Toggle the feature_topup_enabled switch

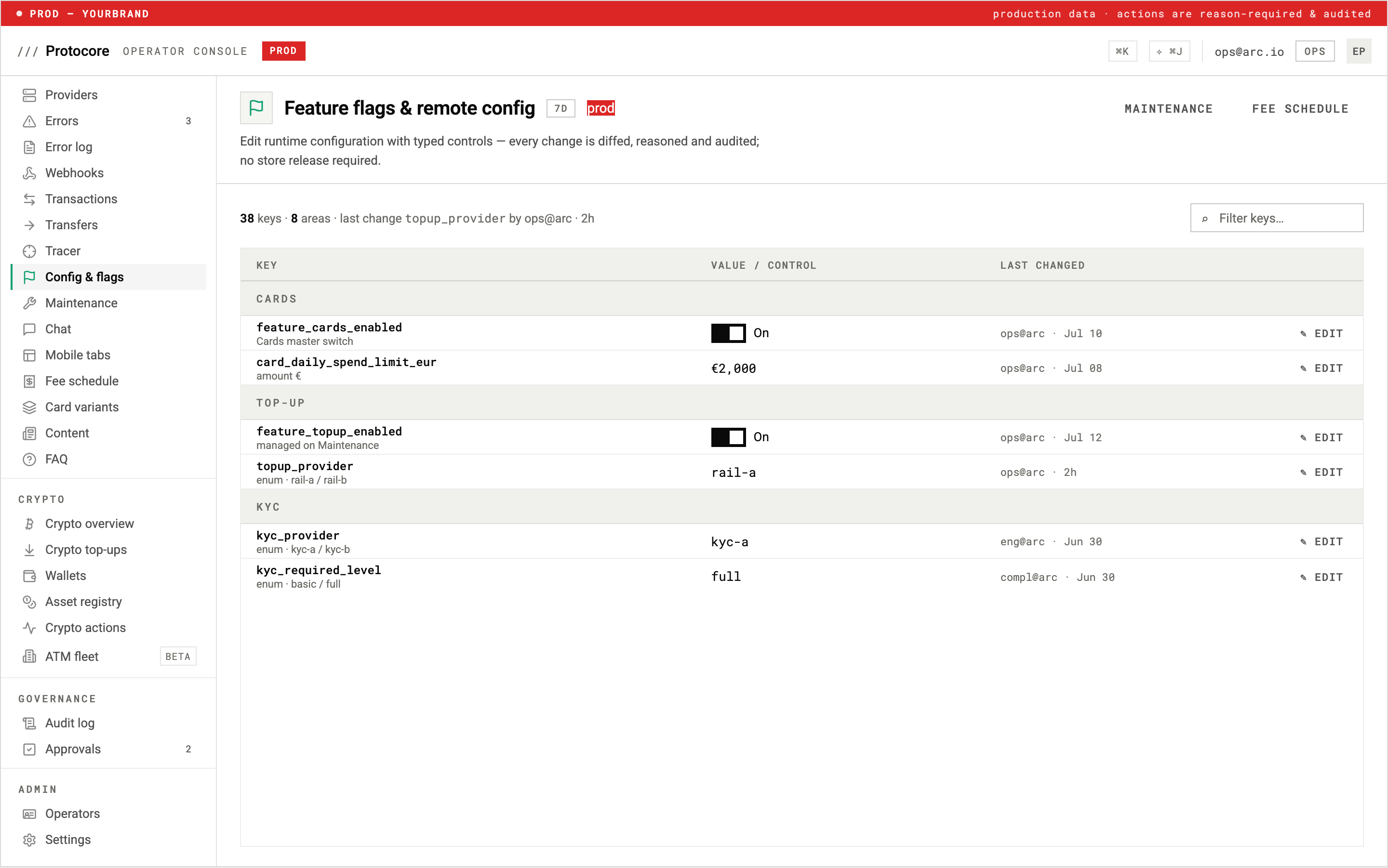click(x=728, y=437)
